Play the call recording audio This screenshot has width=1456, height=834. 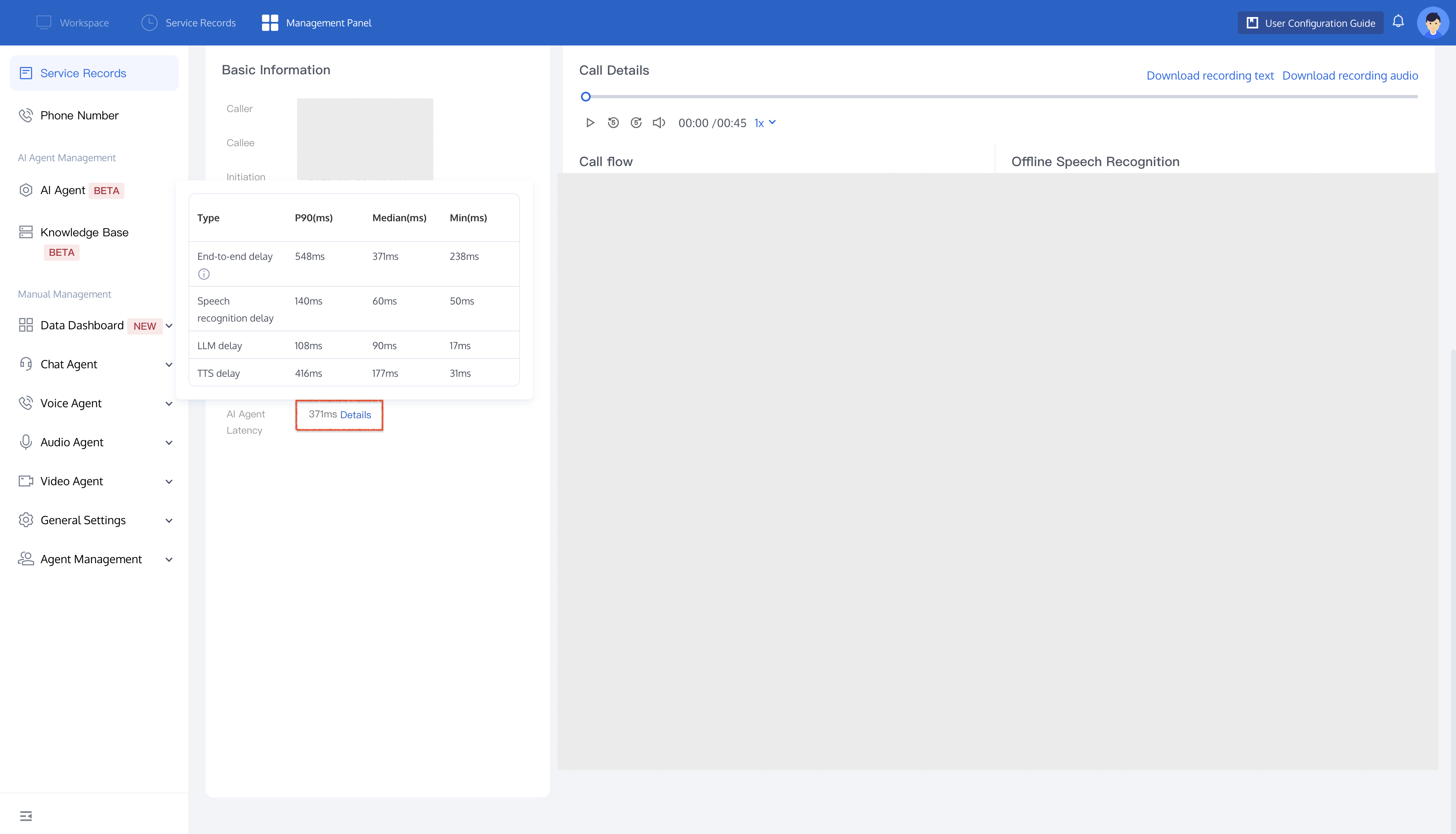[x=589, y=123]
